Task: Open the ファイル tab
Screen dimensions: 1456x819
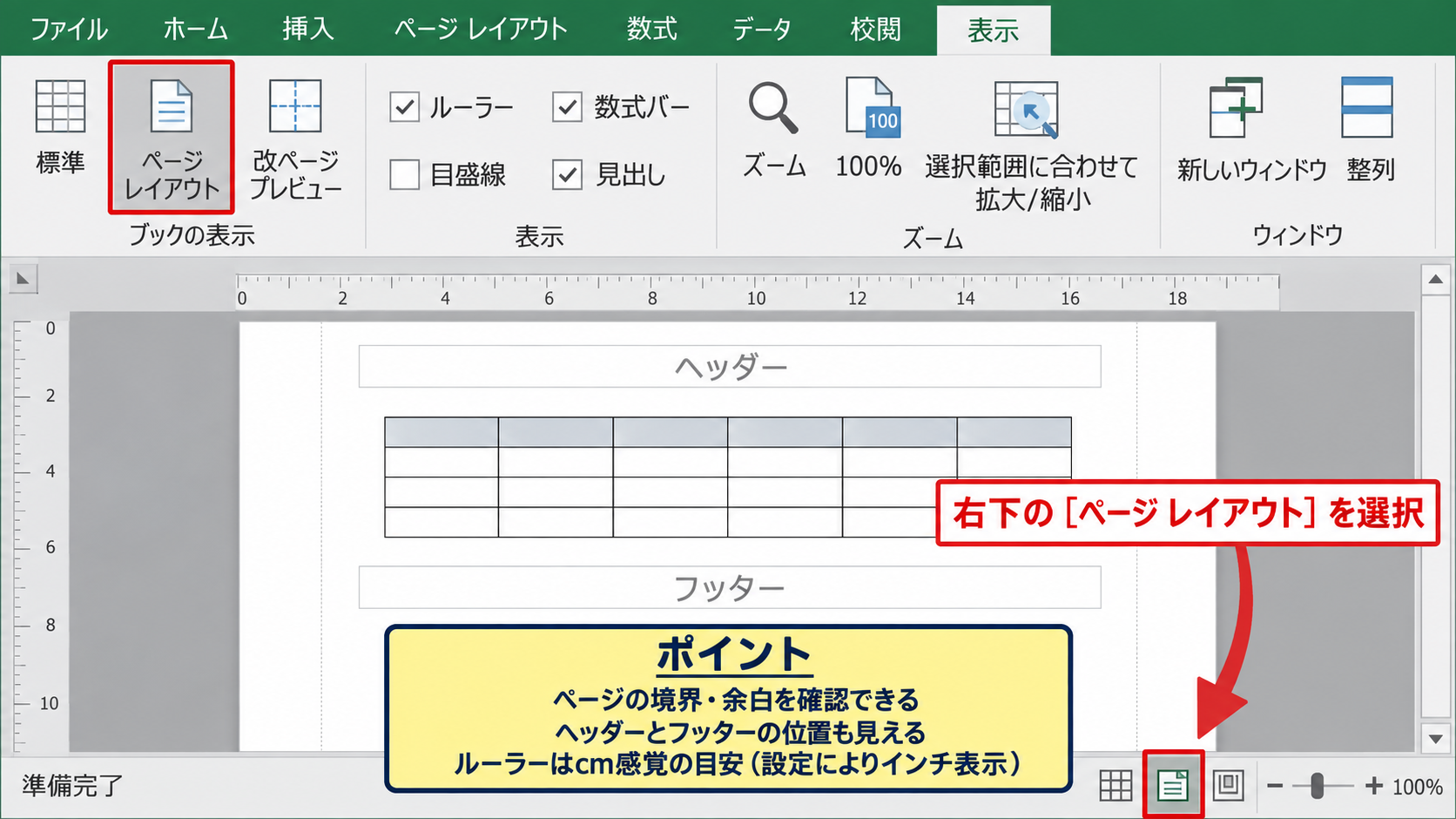Action: point(70,29)
